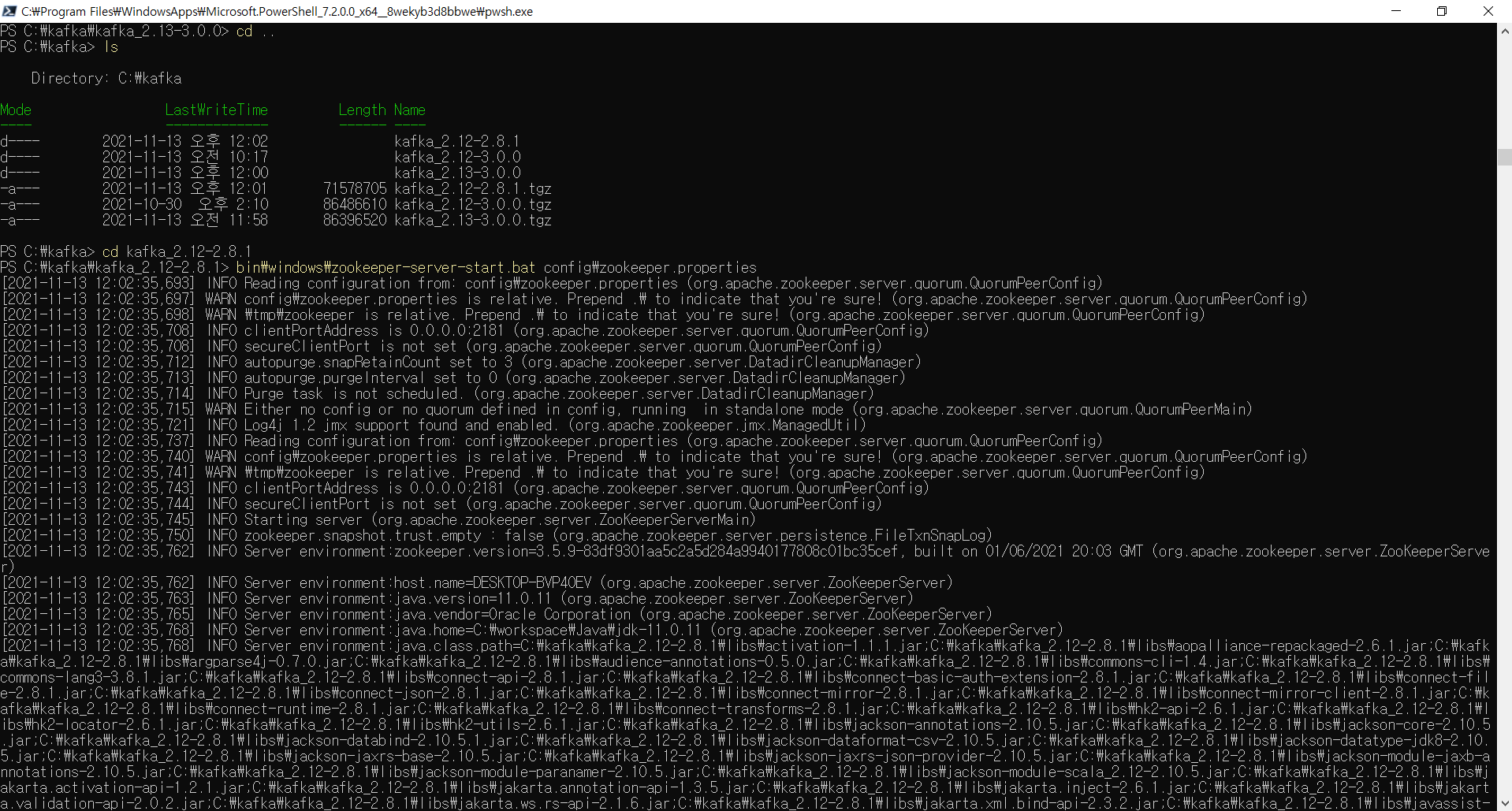Click the 'cd kafka_2.12-2.8.1' command
Viewport: 1512px width, 811px height.
(177, 251)
